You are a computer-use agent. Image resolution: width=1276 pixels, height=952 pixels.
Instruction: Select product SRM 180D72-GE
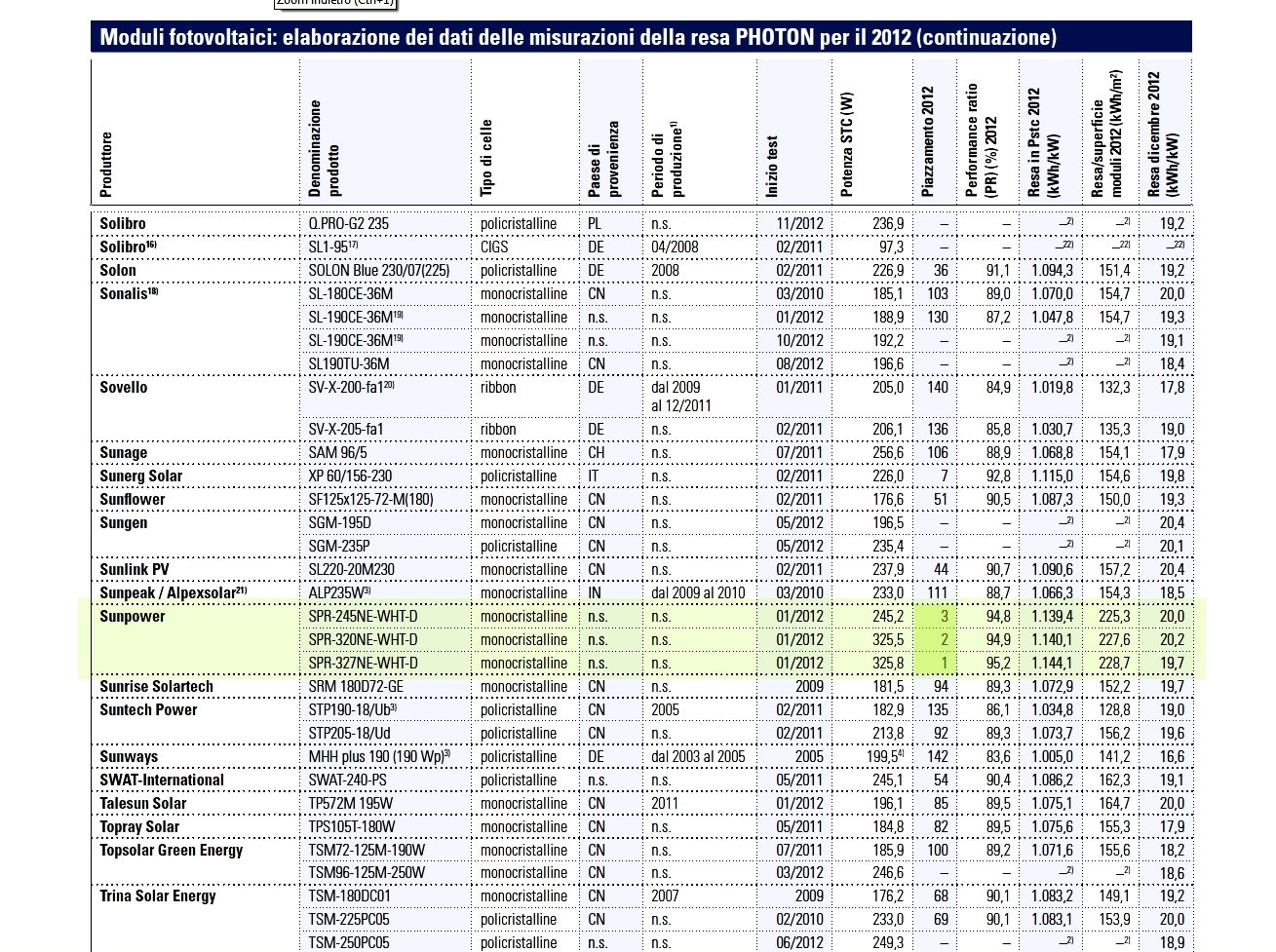coord(356,687)
